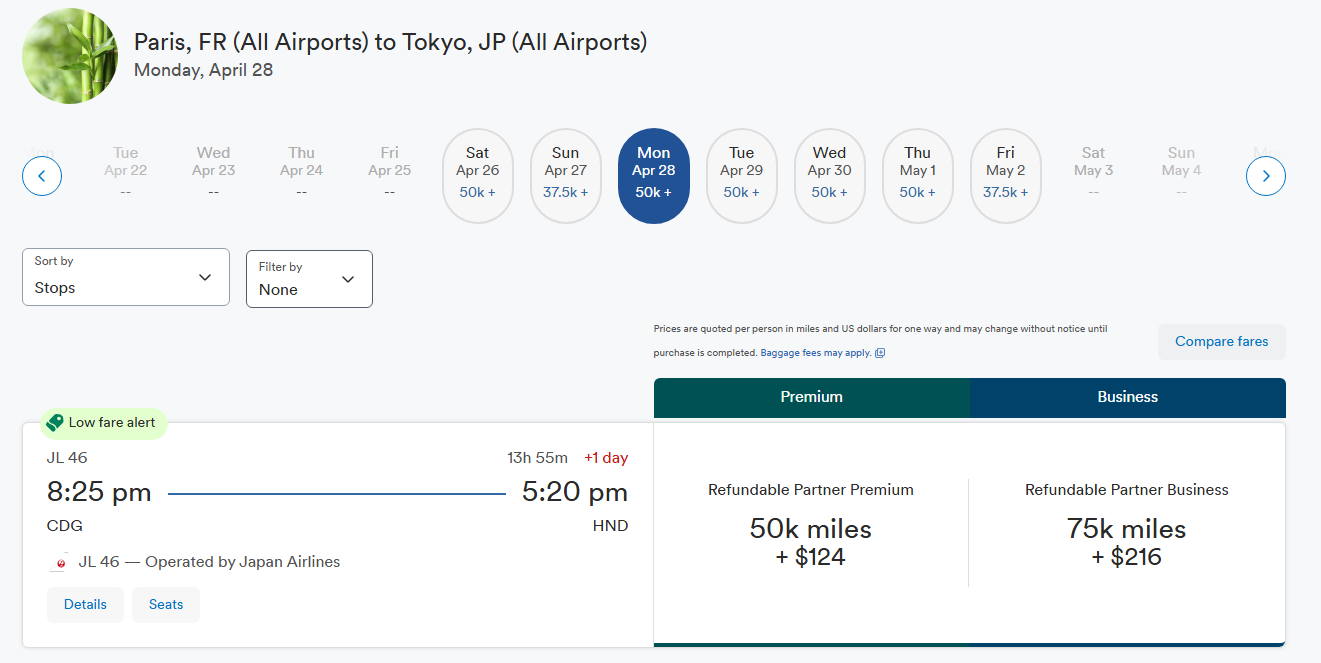Click the next dates right arrow
The image size is (1321, 663).
point(1265,177)
